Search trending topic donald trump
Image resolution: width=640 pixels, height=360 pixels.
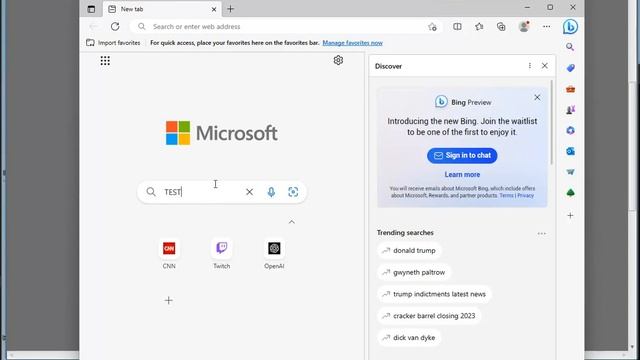pyautogui.click(x=409, y=251)
